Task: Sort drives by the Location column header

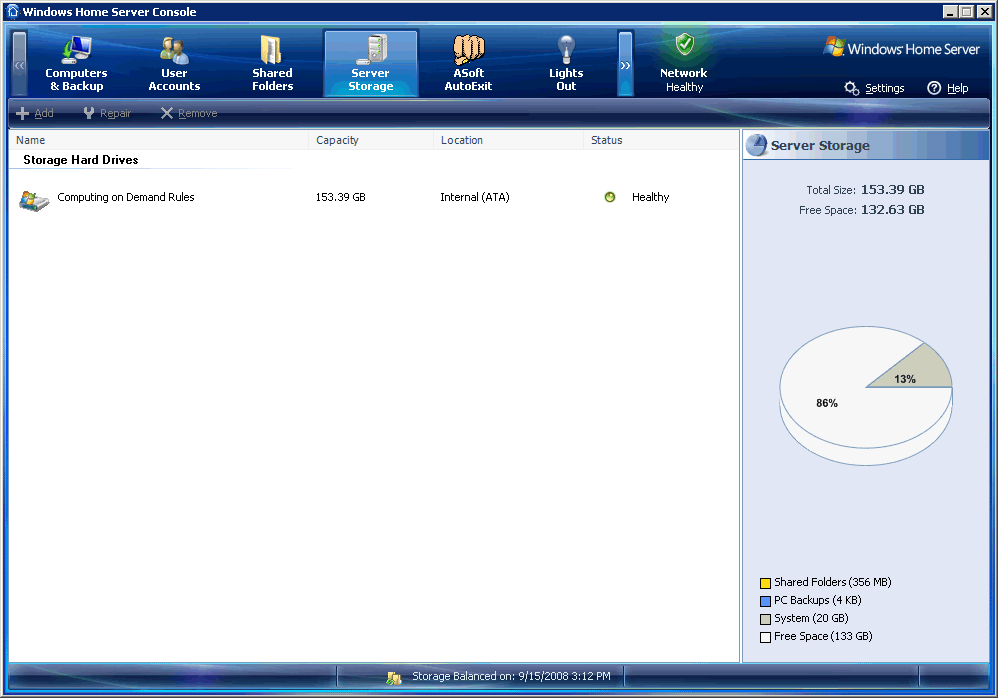Action: tap(509, 140)
